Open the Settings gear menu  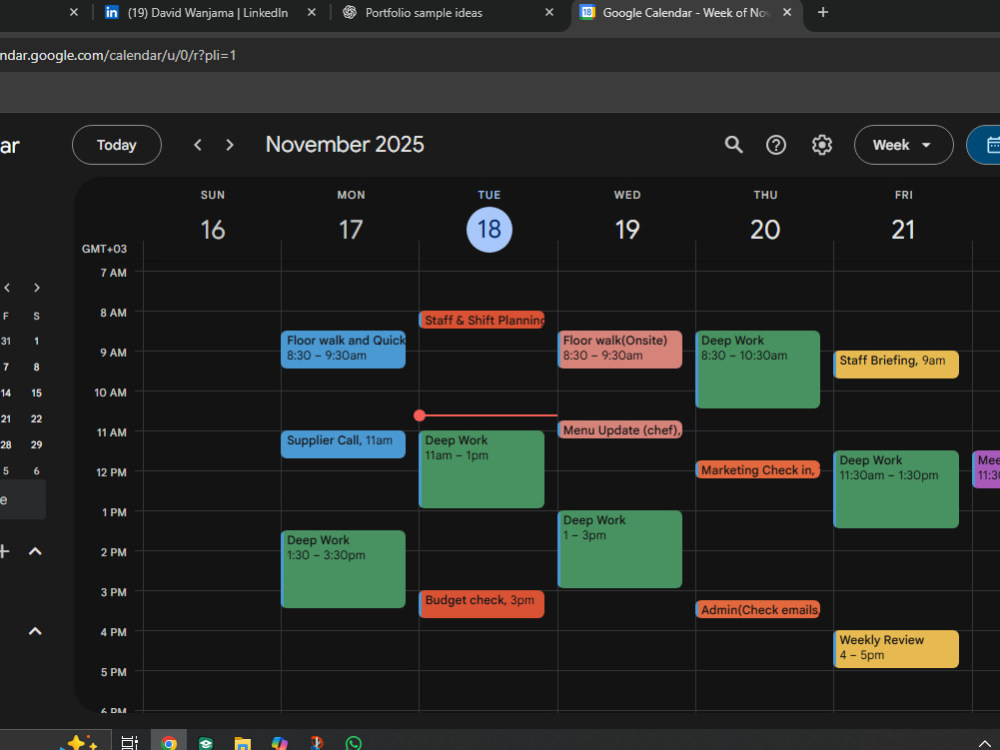821,145
